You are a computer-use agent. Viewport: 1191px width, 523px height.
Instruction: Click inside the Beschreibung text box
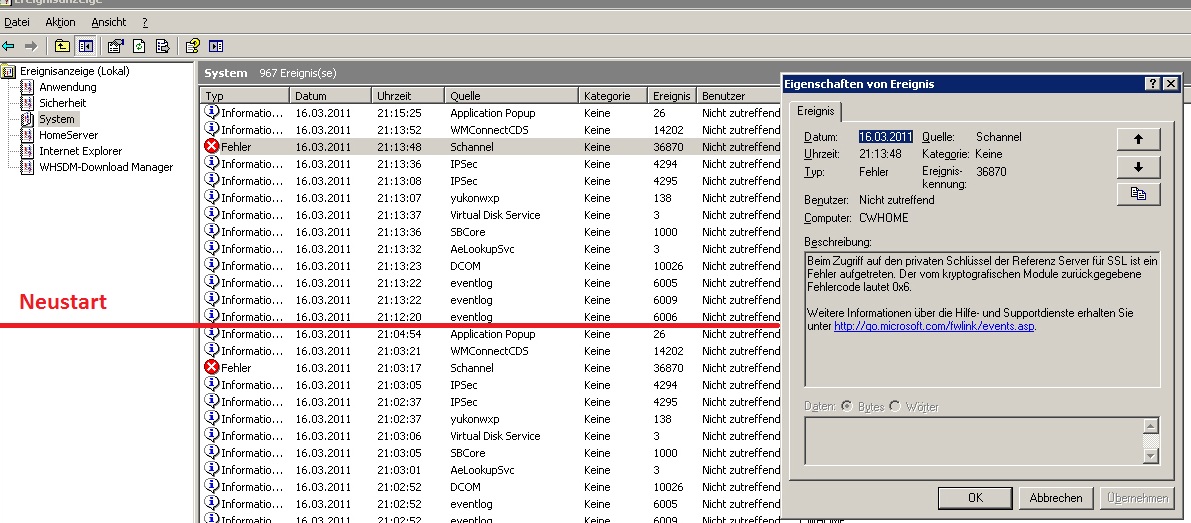pyautogui.click(x=982, y=319)
